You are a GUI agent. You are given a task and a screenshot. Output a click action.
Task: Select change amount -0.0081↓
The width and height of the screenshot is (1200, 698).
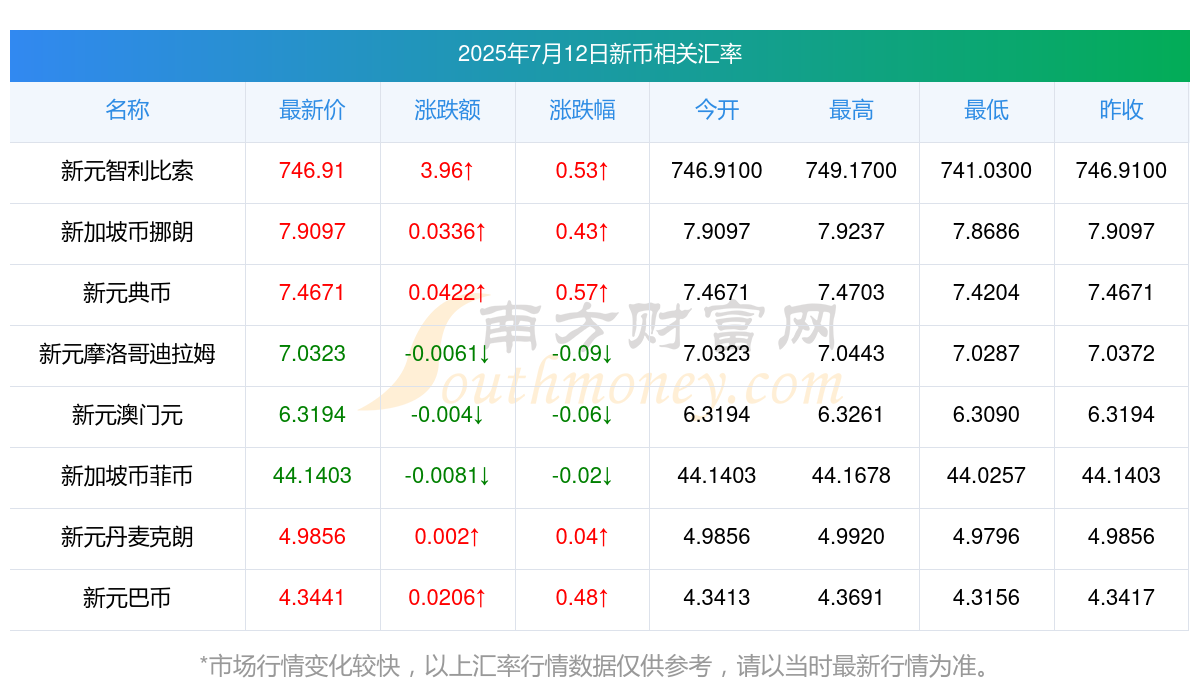point(447,476)
